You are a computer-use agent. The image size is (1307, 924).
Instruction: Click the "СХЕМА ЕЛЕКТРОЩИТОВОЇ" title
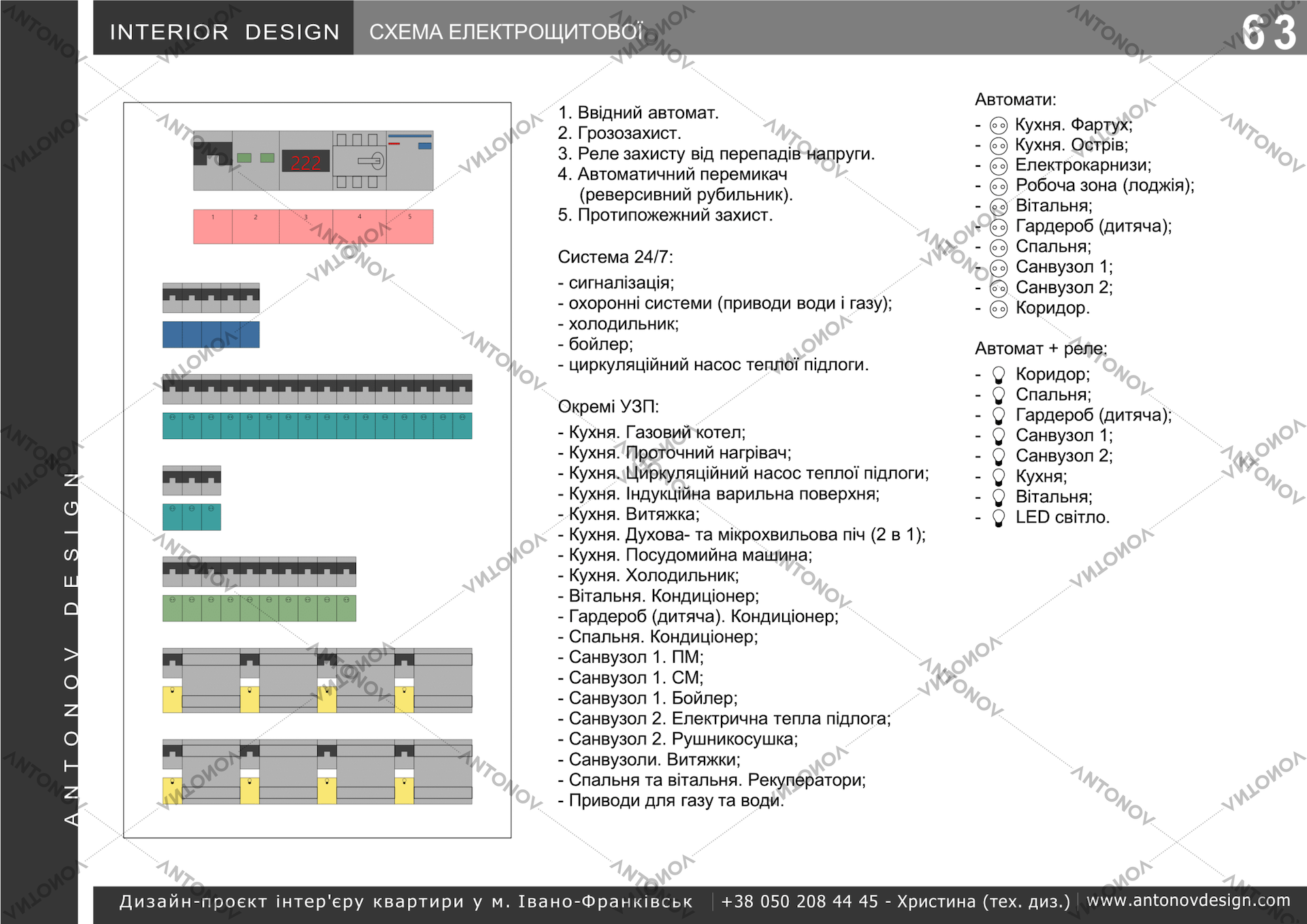(x=506, y=32)
